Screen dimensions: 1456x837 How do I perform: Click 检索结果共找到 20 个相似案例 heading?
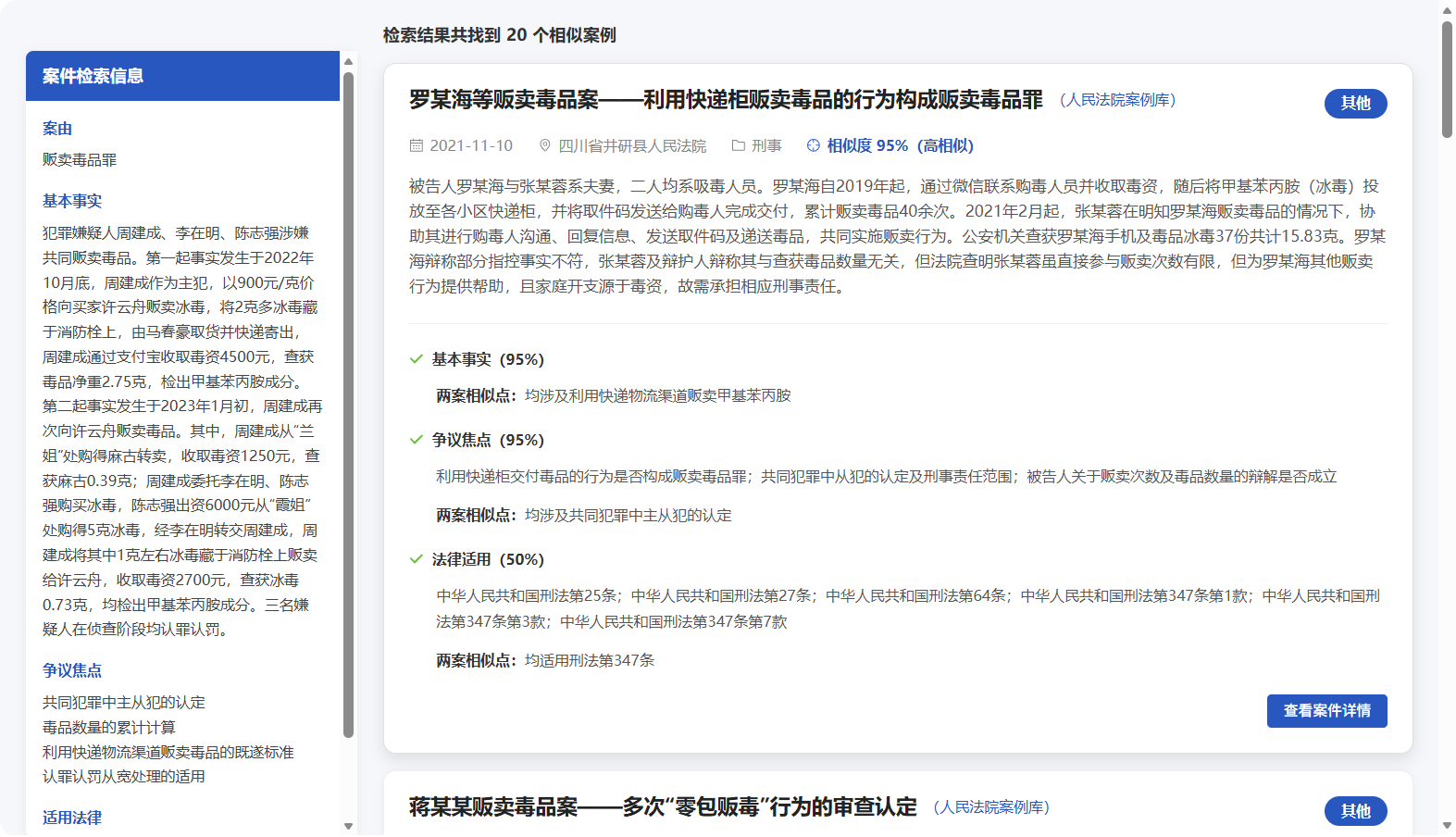pyautogui.click(x=500, y=35)
